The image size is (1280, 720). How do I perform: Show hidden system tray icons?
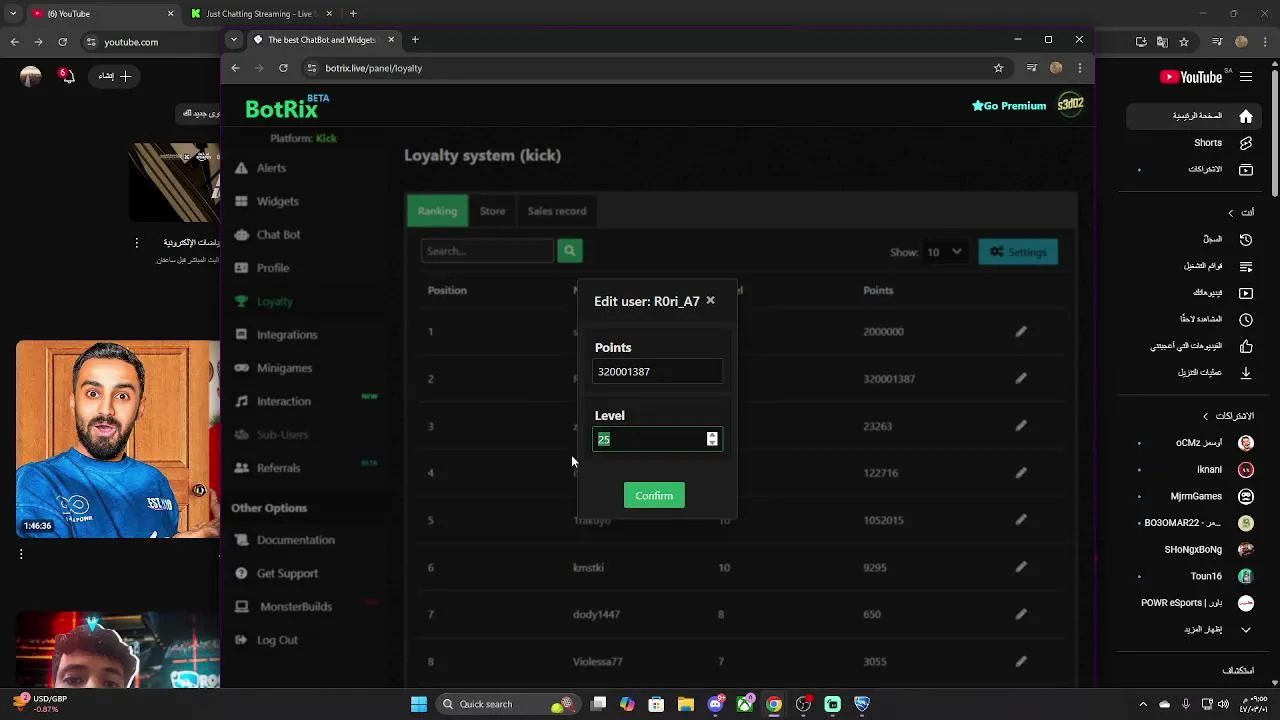1144,704
